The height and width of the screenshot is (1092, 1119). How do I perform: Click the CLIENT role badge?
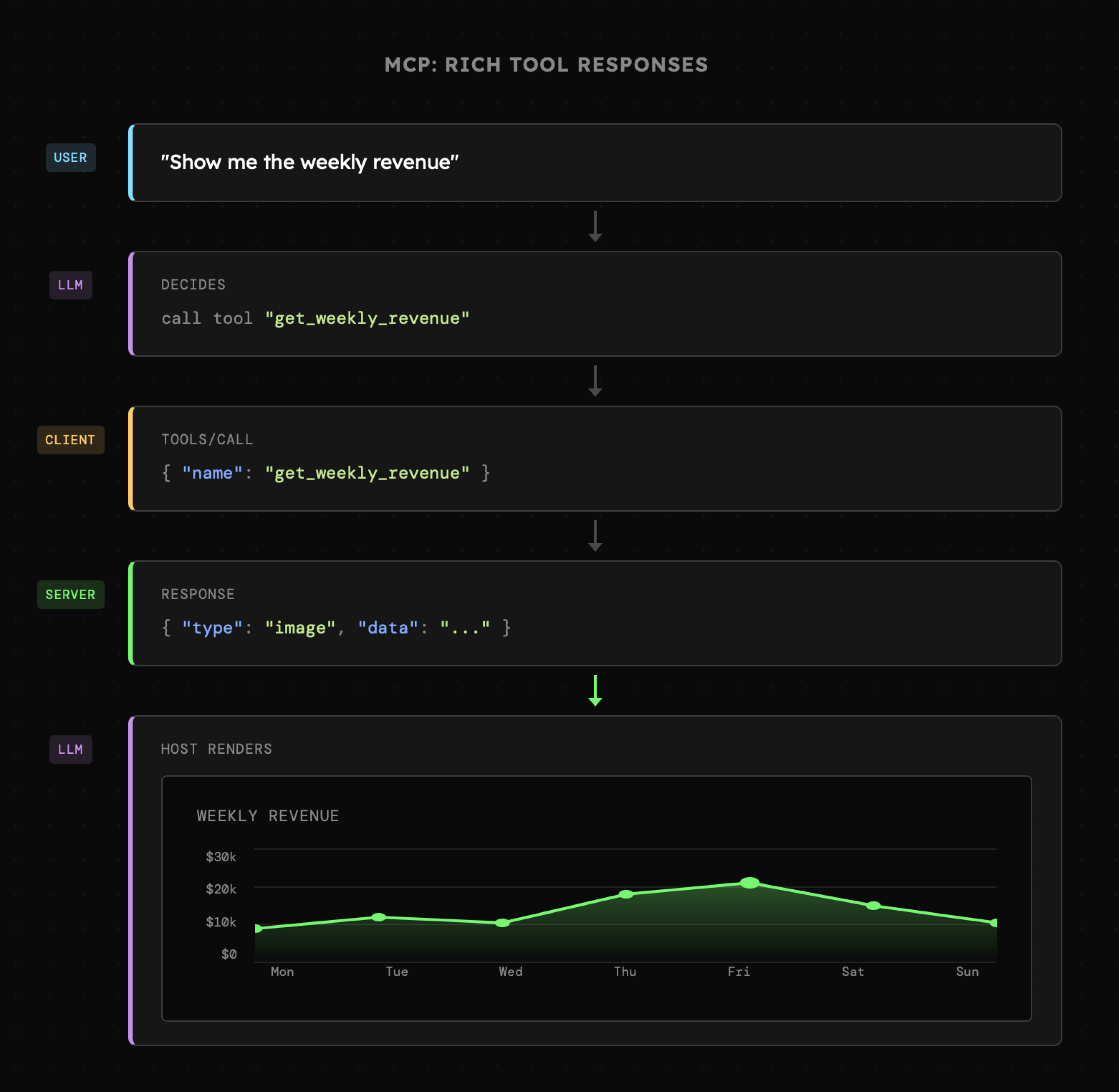[71, 440]
